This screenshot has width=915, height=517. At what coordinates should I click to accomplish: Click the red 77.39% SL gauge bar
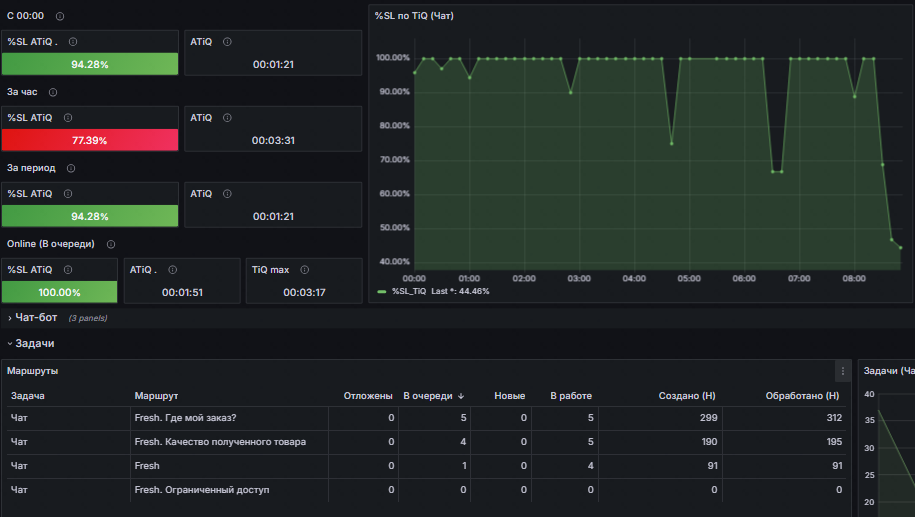(90, 140)
